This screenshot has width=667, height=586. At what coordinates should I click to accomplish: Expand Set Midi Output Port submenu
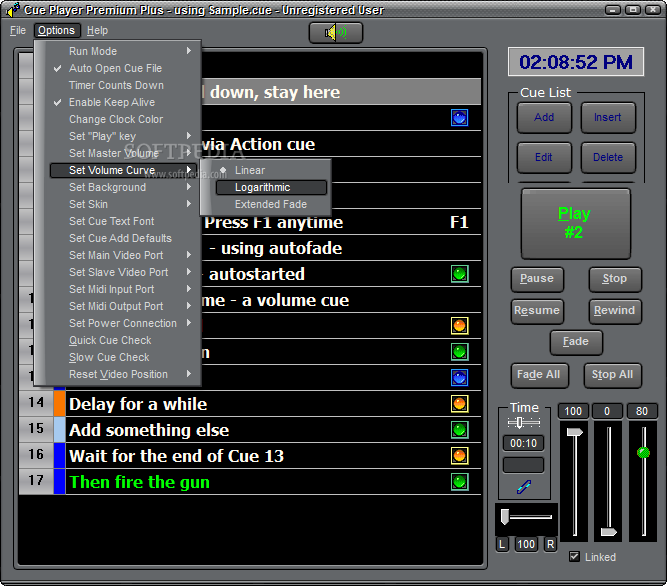123,306
